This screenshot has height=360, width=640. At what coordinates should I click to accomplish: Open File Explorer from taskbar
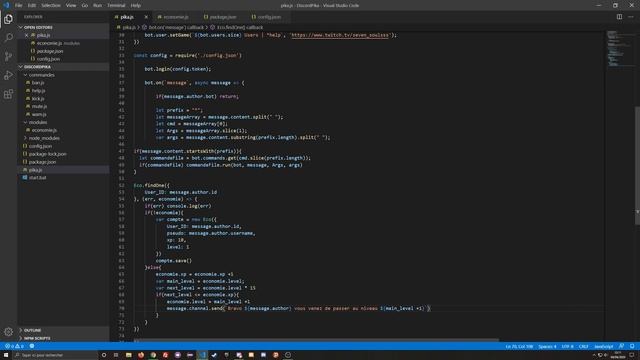tap(129, 355)
